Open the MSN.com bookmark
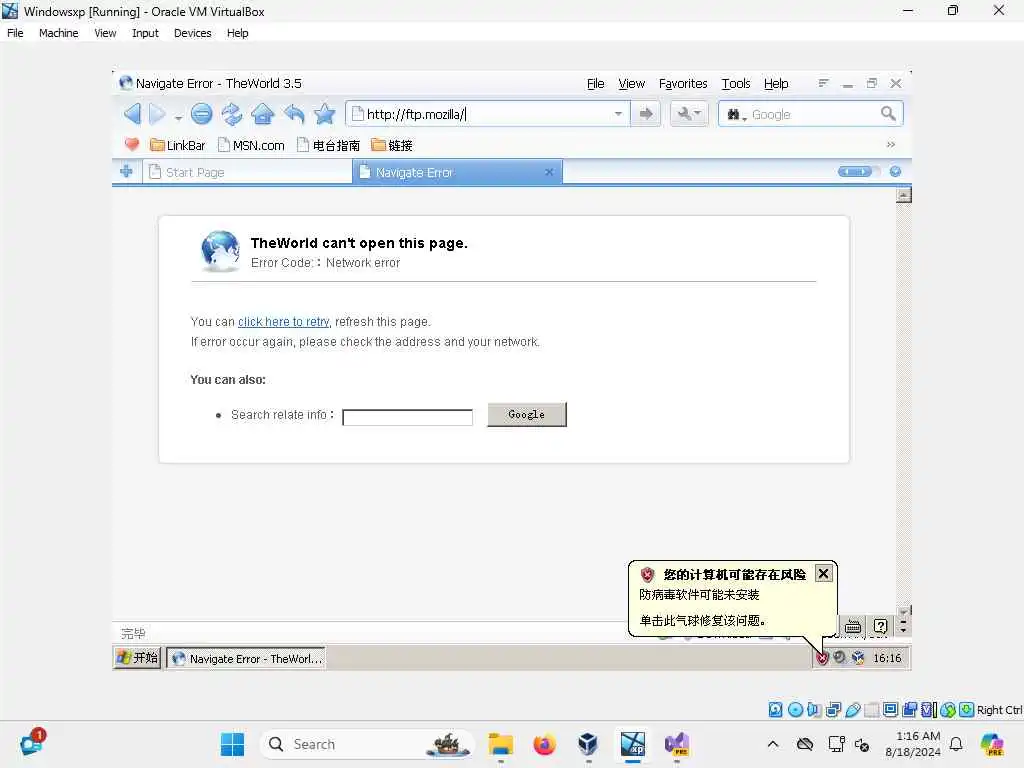 (251, 145)
